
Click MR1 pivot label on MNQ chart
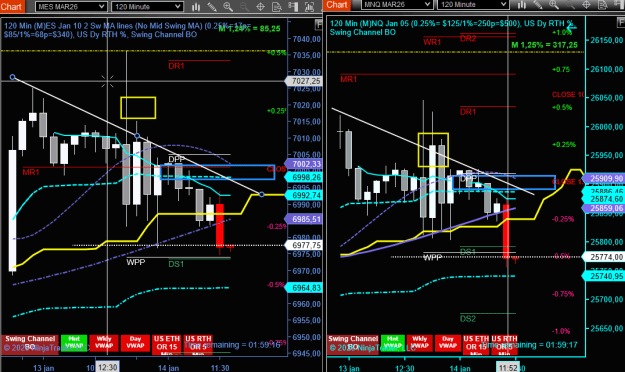(x=349, y=79)
